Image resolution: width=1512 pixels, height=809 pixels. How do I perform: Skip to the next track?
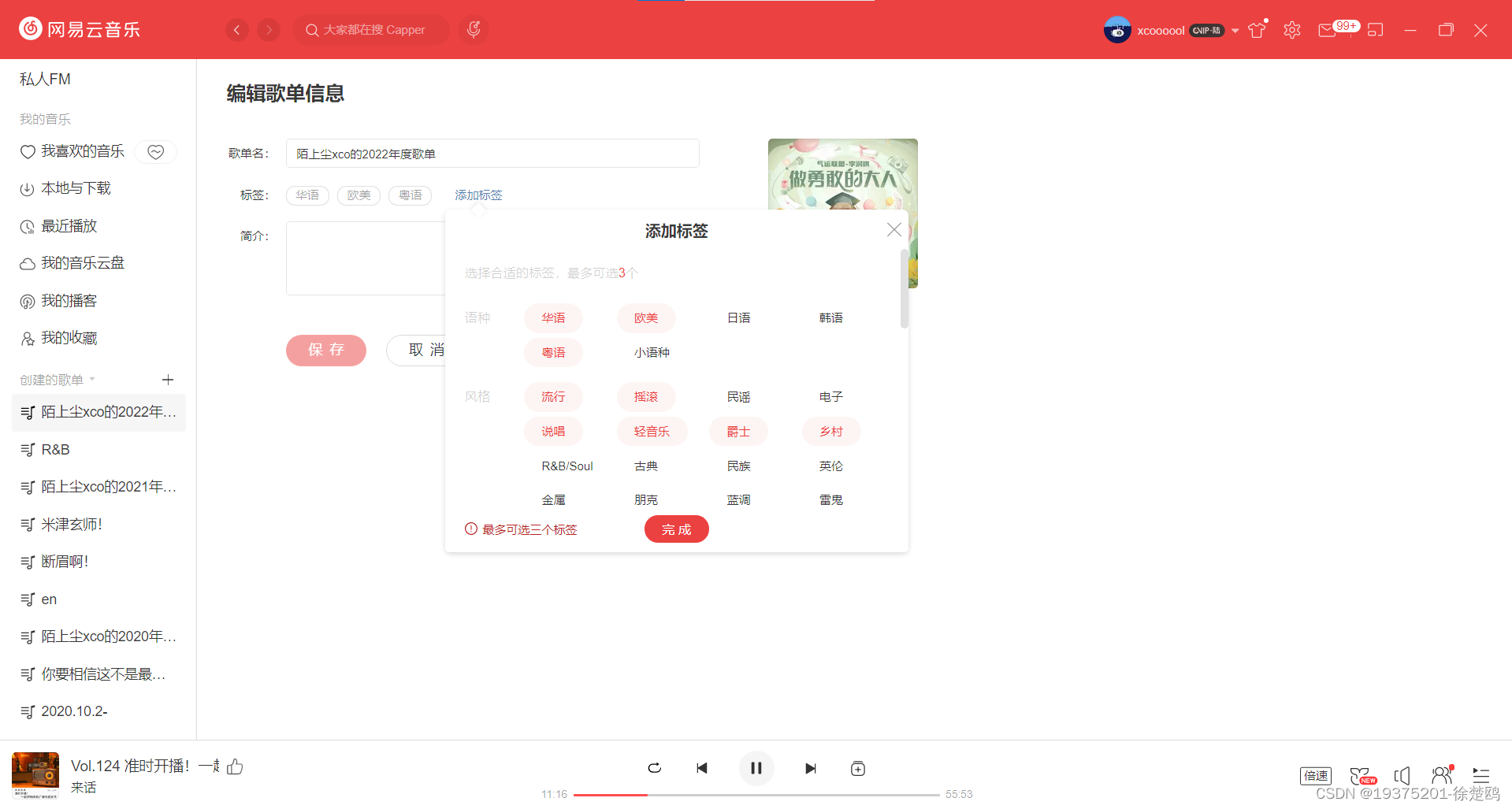[811, 768]
